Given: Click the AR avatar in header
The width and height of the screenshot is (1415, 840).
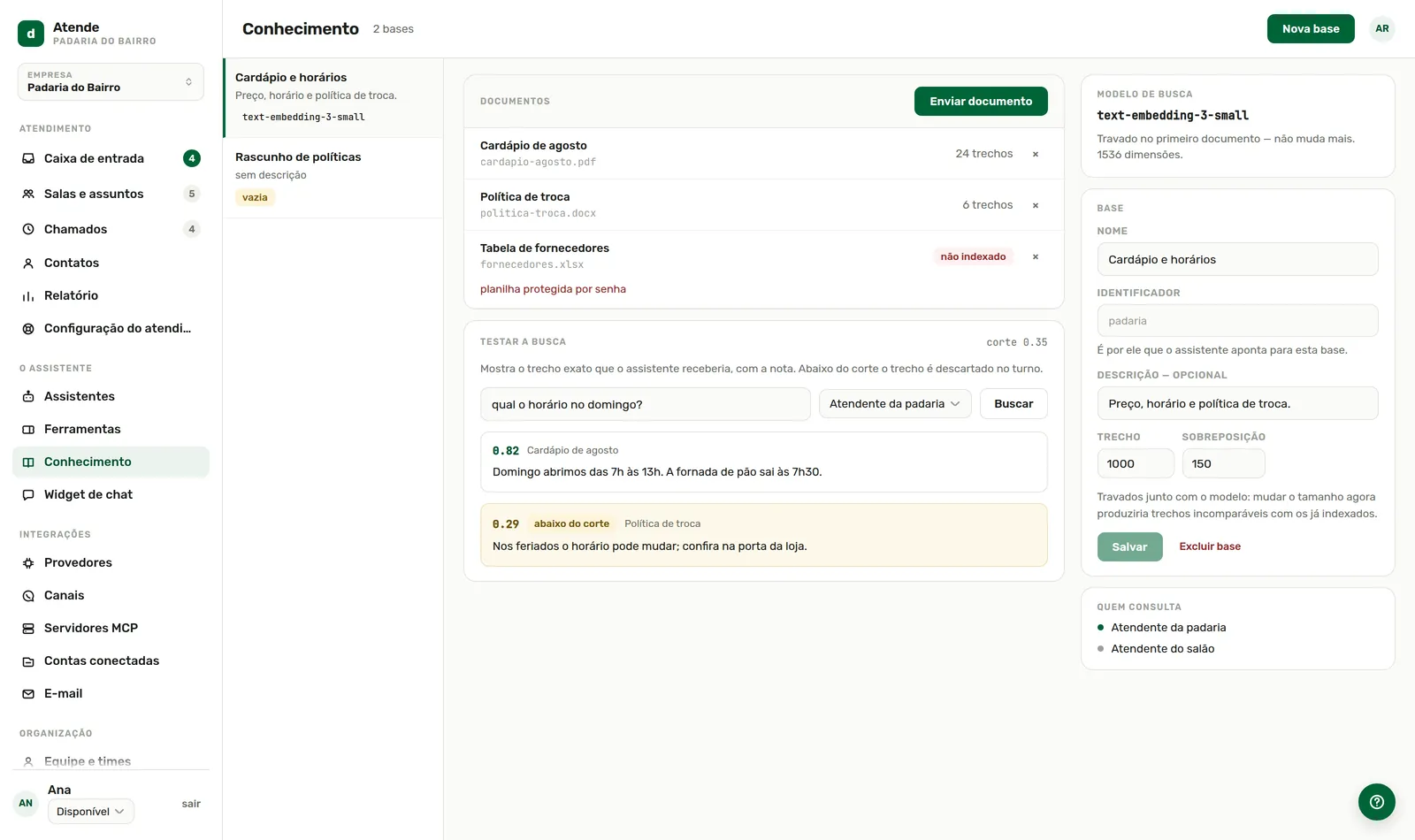Looking at the screenshot, I should [1382, 28].
